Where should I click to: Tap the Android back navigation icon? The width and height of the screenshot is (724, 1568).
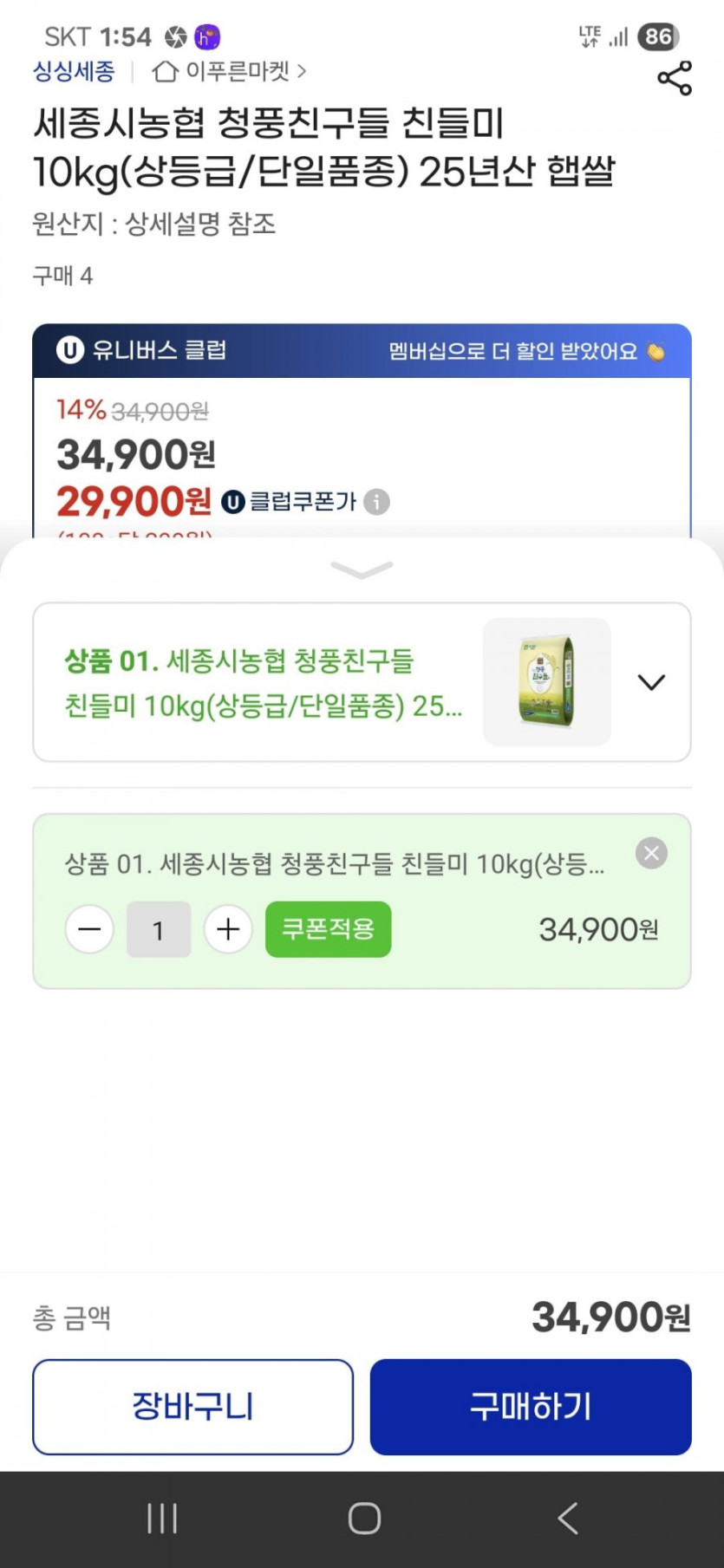click(568, 1518)
